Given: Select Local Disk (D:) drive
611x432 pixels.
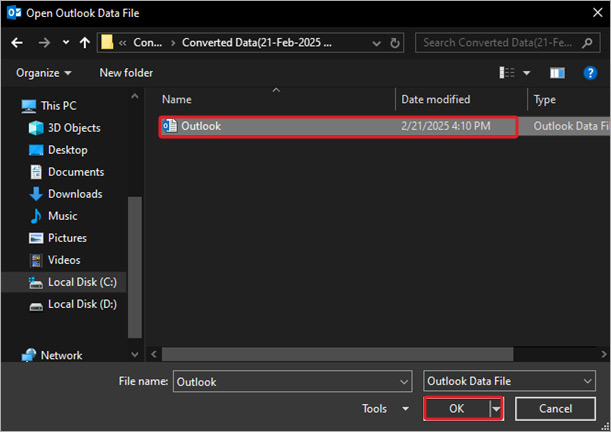Looking at the screenshot, I should coord(81,304).
